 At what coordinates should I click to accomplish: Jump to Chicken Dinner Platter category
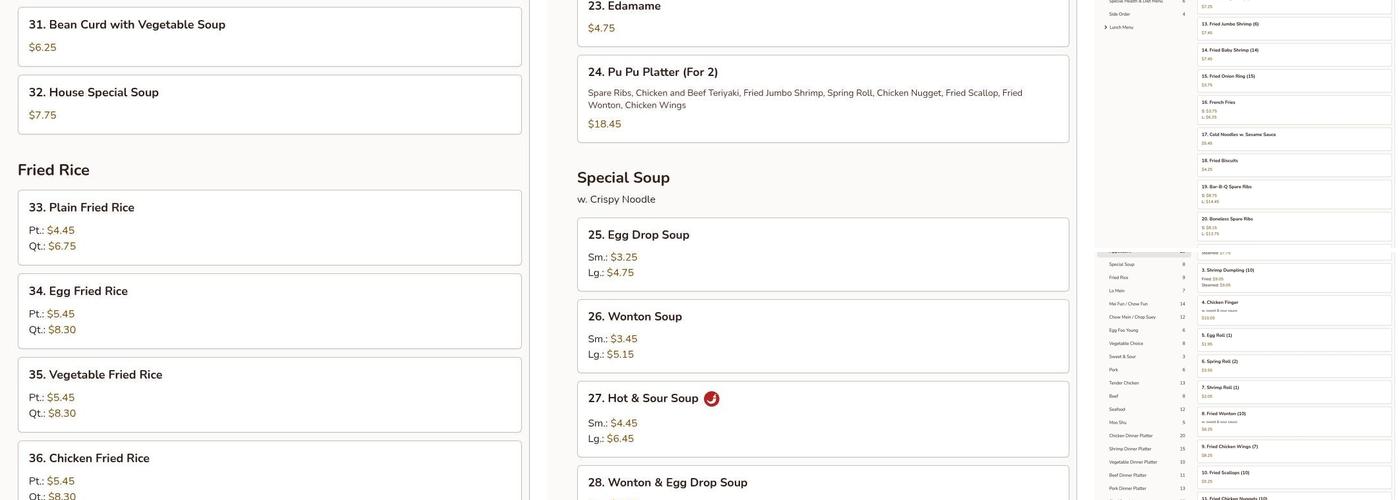[1130, 435]
